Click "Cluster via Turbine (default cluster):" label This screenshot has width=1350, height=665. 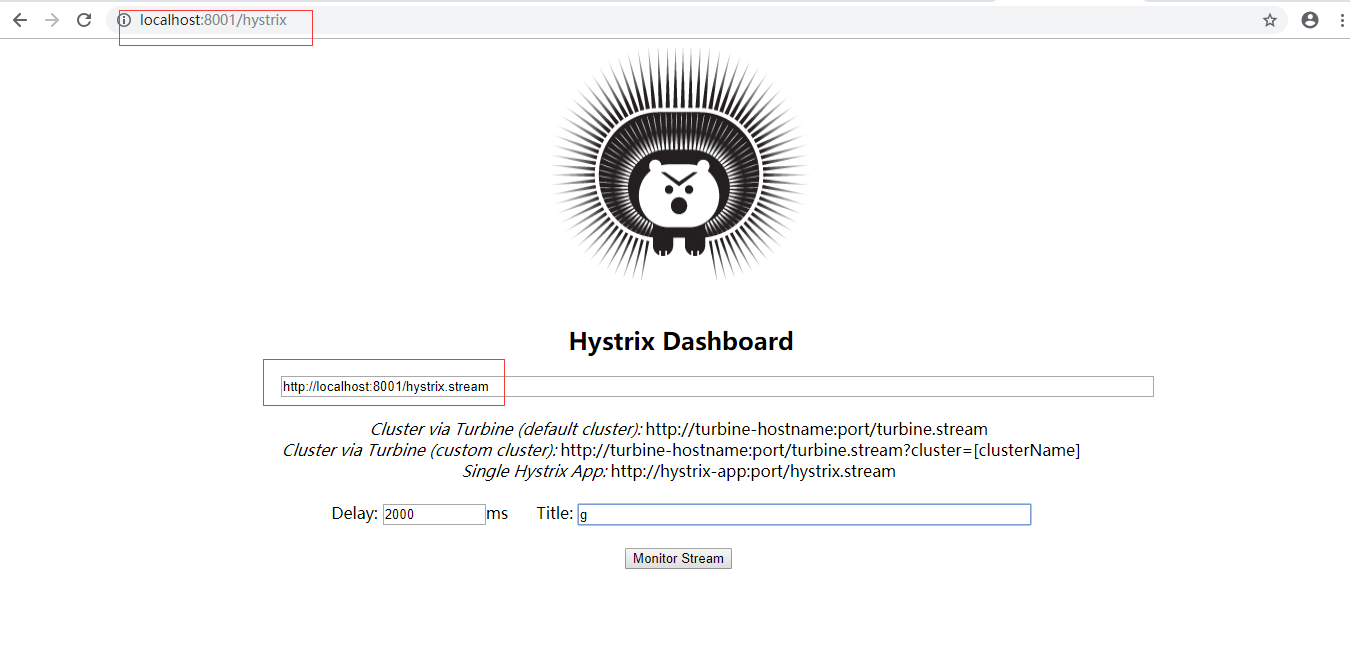coord(506,429)
